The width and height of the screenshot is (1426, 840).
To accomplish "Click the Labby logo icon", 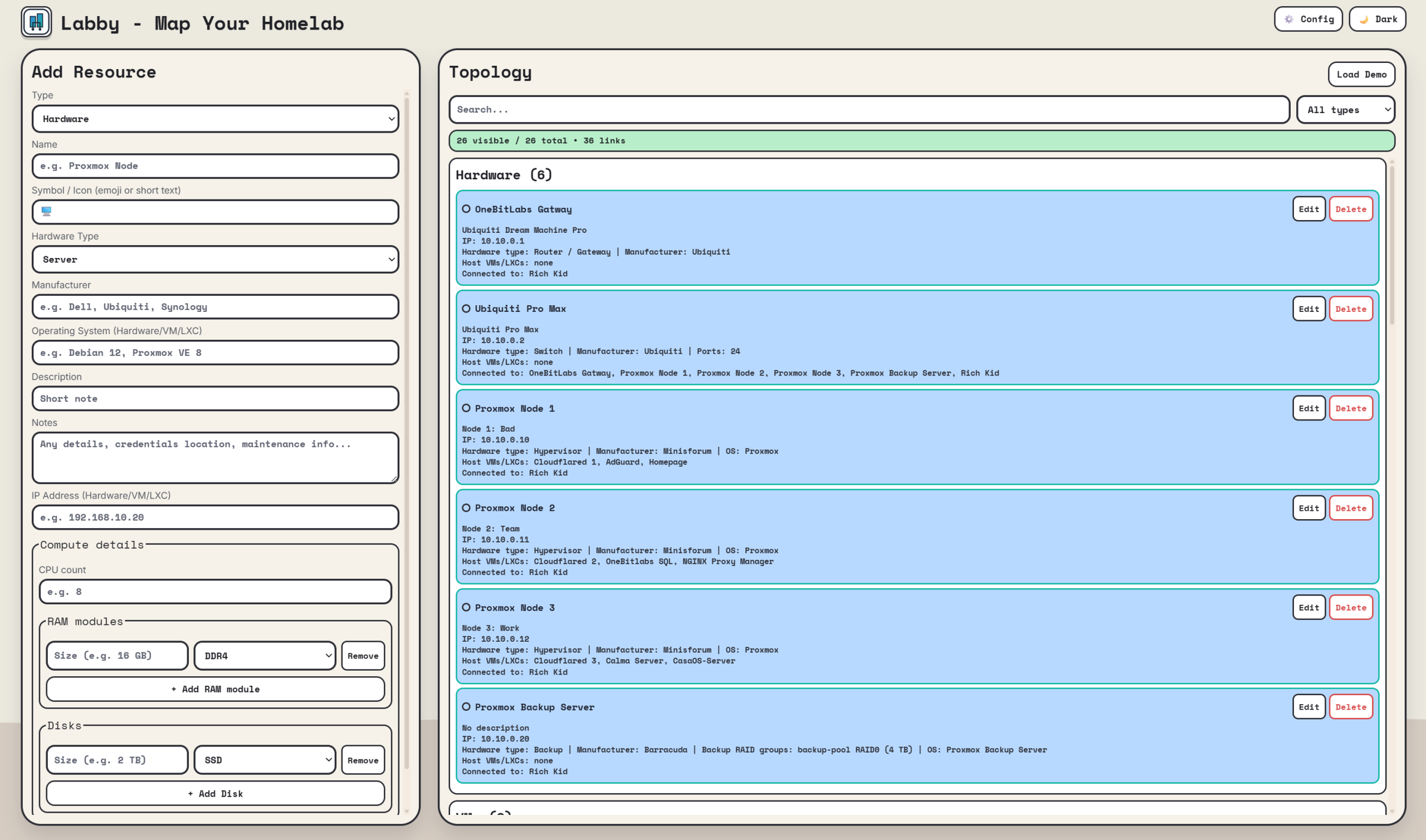I will pyautogui.click(x=36, y=22).
